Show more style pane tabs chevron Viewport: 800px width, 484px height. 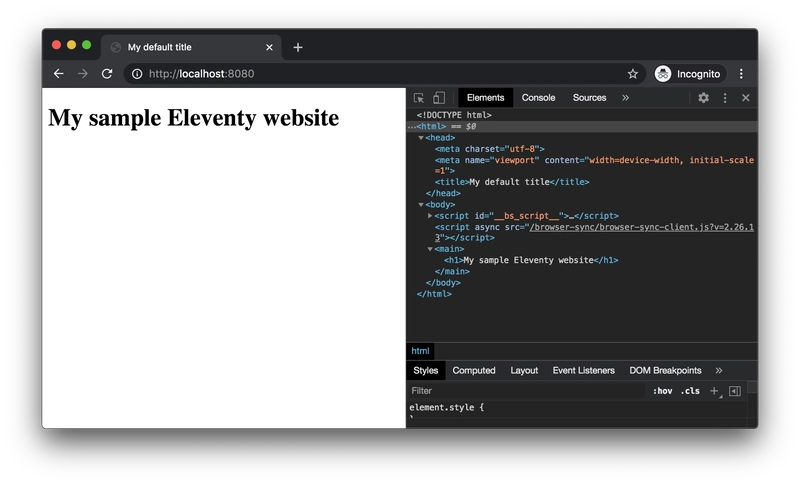click(719, 371)
